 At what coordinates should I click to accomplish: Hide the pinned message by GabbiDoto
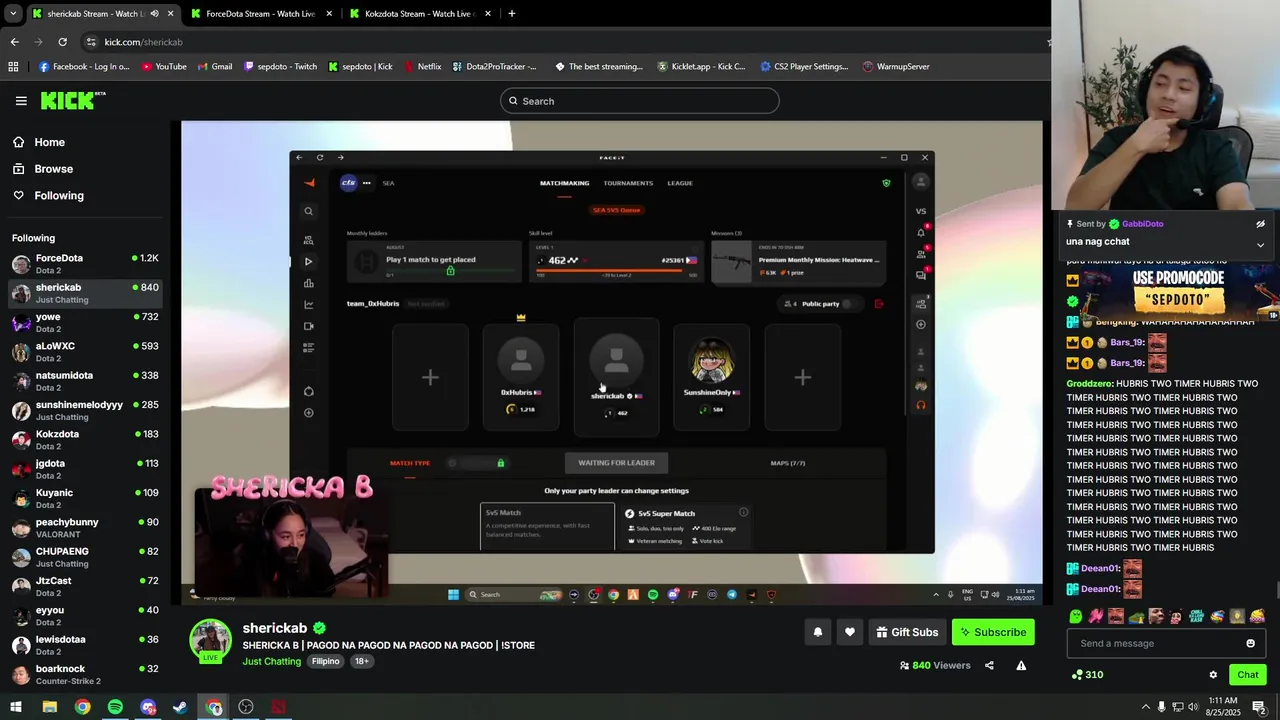[x=1260, y=224]
